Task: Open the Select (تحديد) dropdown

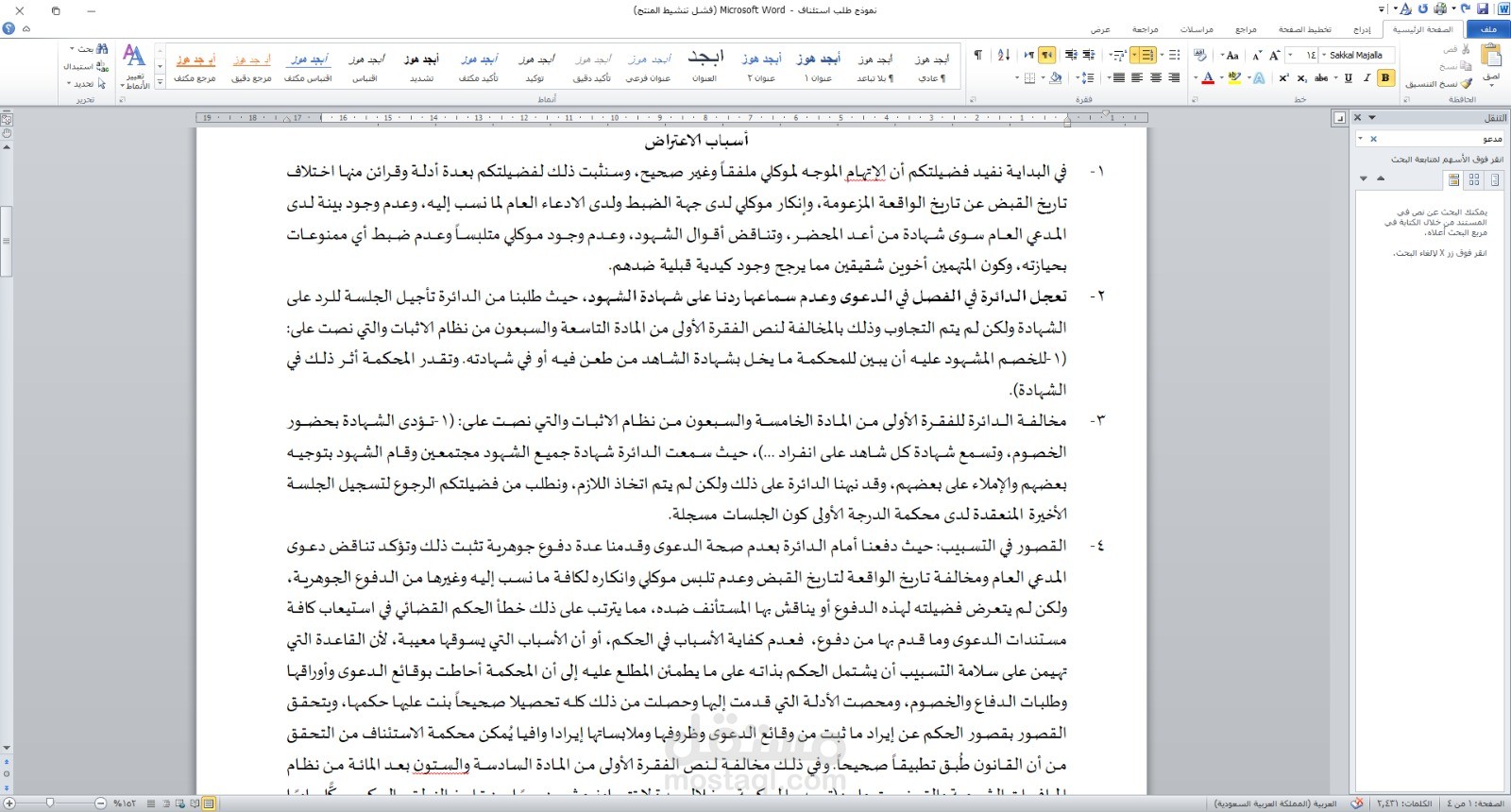Action: click(x=88, y=83)
